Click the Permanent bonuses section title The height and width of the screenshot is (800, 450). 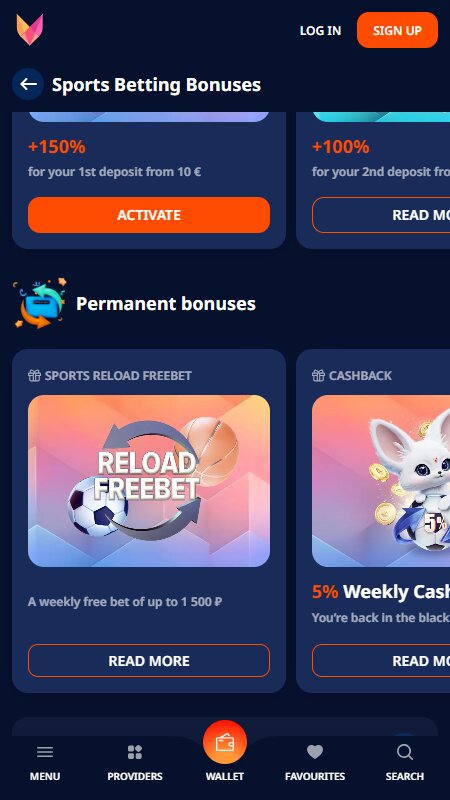coord(166,304)
